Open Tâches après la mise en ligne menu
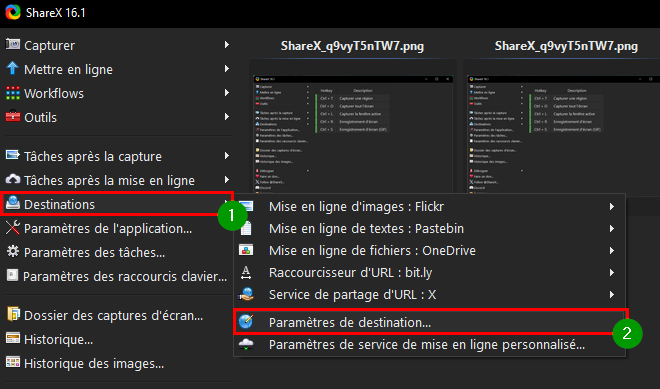The height and width of the screenshot is (389, 660). pyautogui.click(x=117, y=180)
